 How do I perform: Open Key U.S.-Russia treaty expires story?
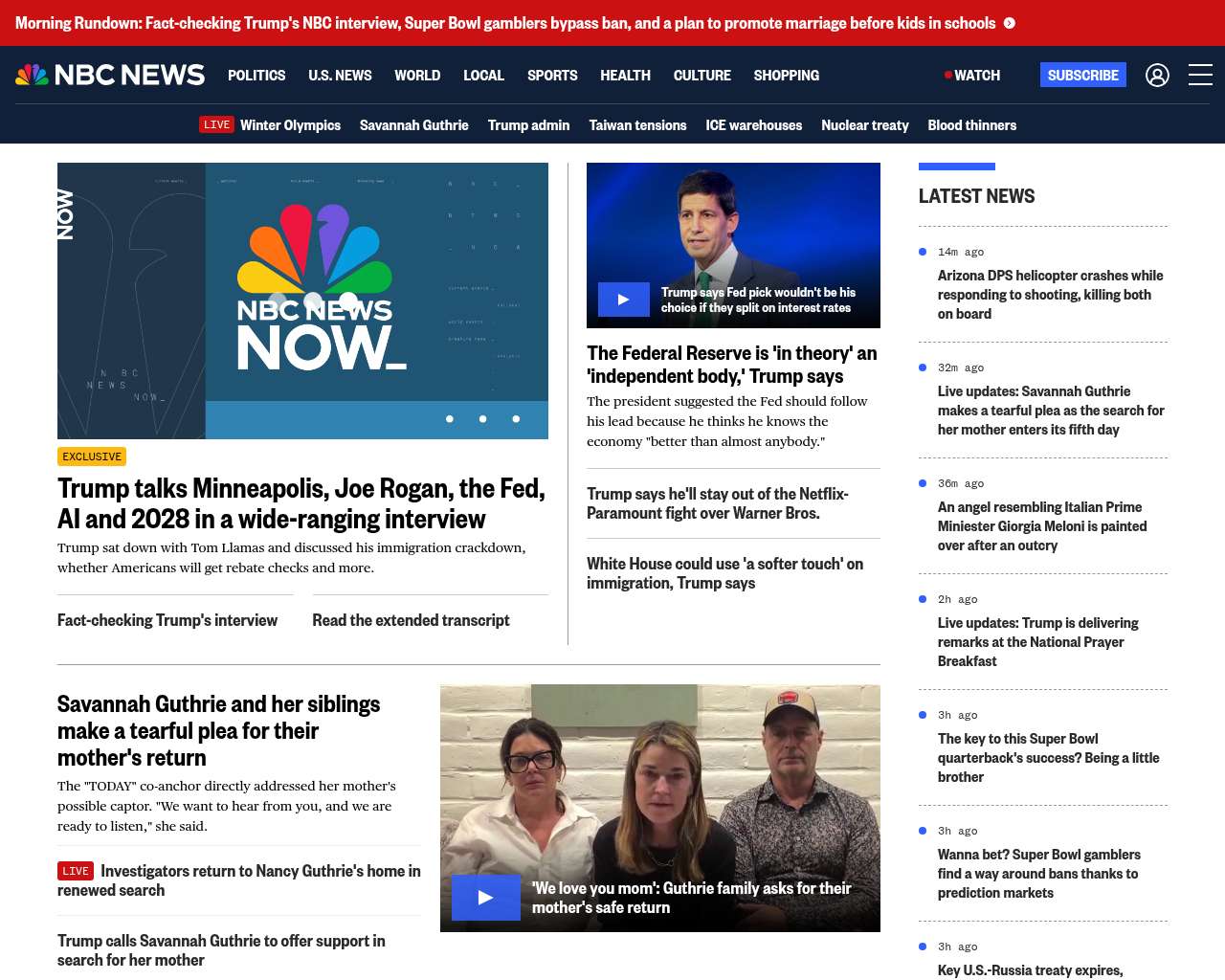(1031, 970)
